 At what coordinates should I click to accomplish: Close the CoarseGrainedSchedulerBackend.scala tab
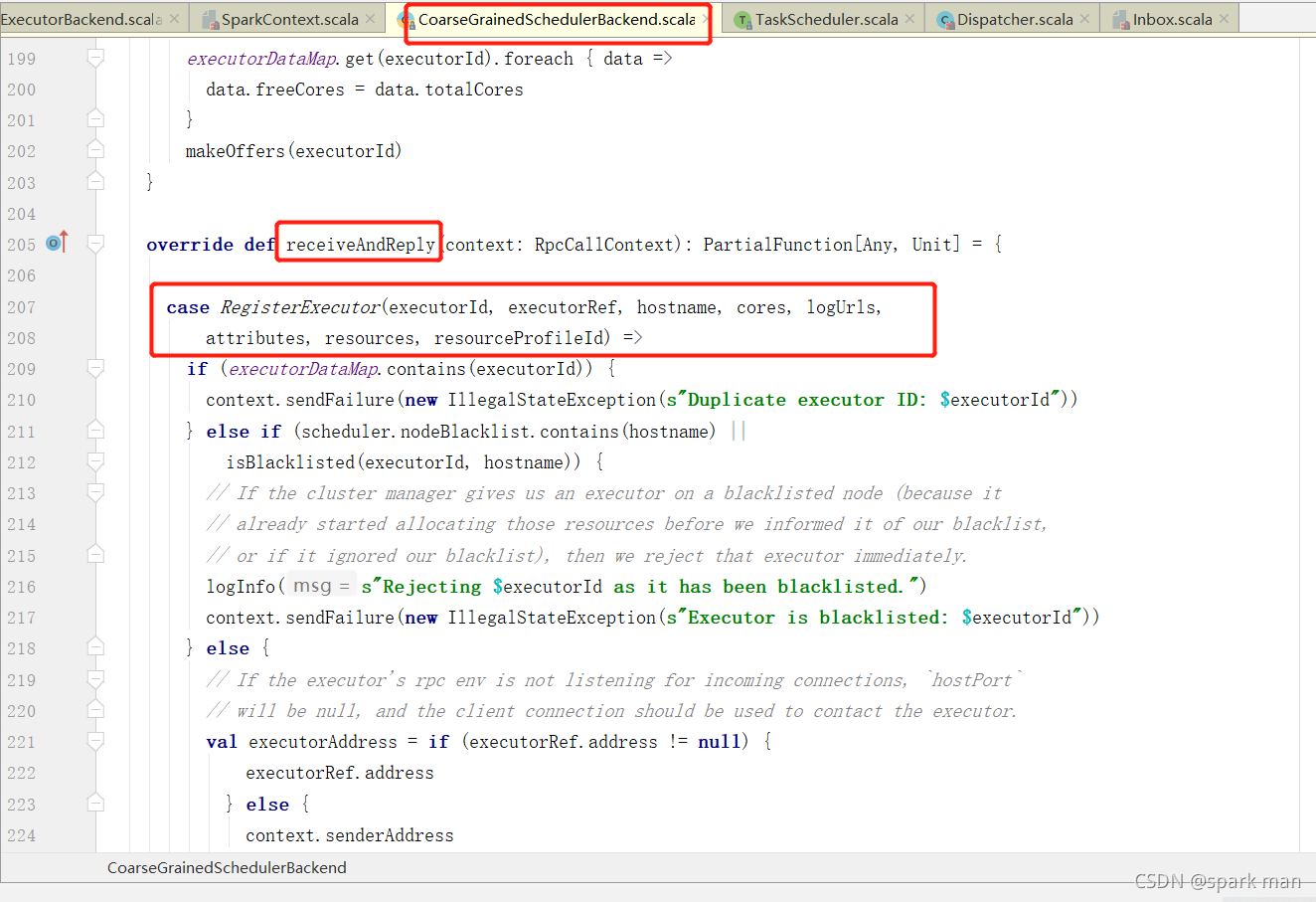coord(706,19)
